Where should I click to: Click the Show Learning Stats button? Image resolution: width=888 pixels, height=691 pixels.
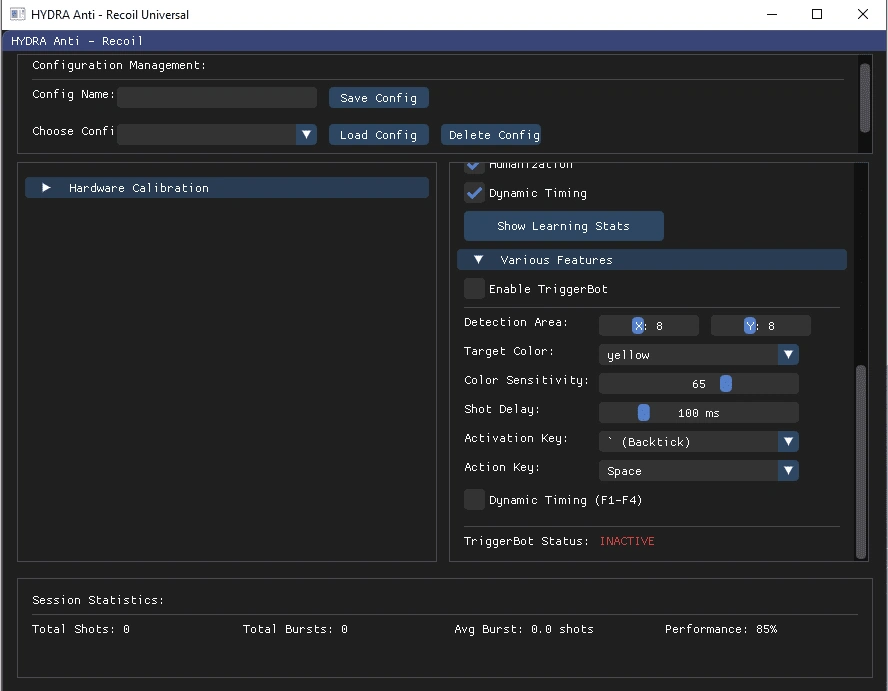coord(563,225)
